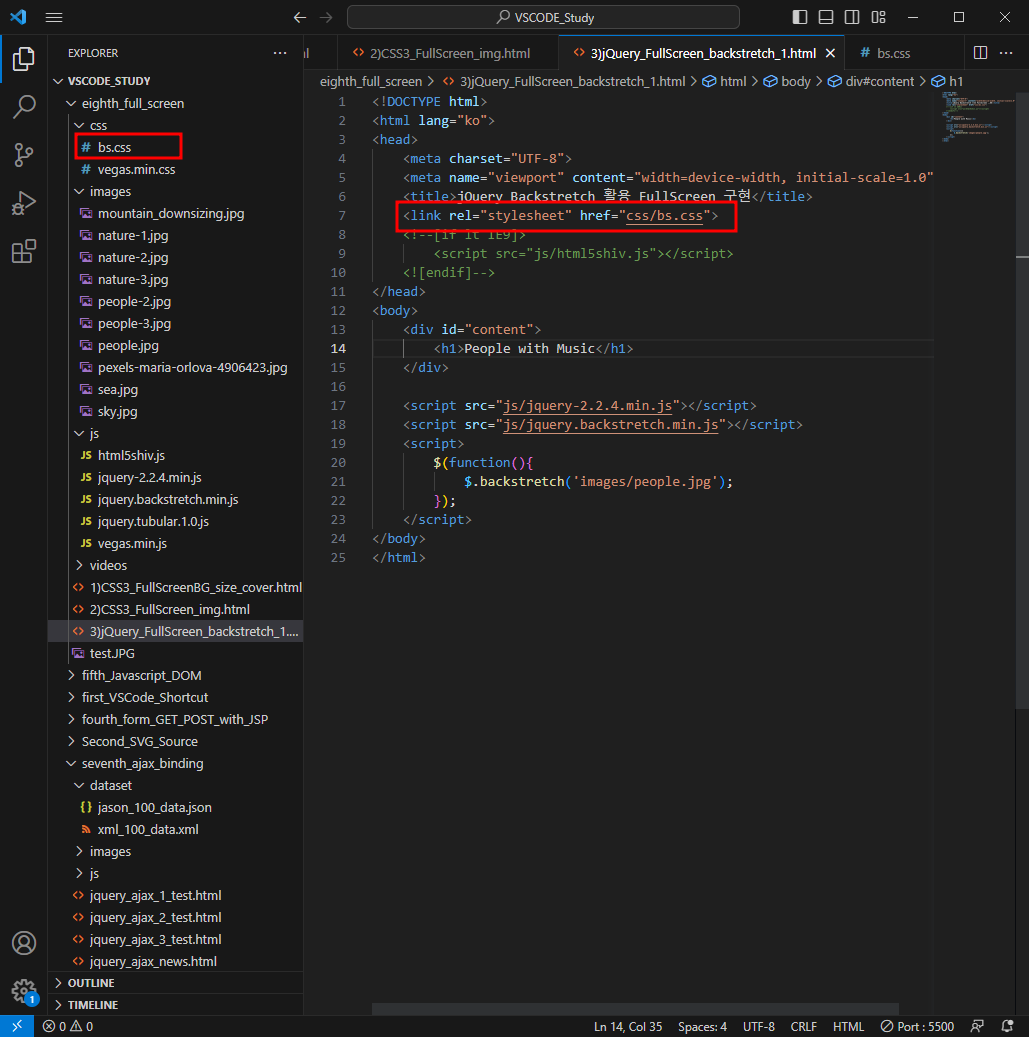Image resolution: width=1029 pixels, height=1037 pixels.
Task: Open the Extensions view icon
Action: (x=24, y=251)
